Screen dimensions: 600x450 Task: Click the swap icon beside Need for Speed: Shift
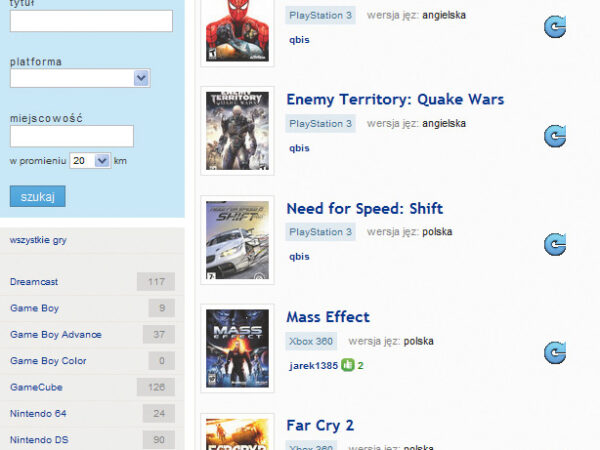click(x=555, y=245)
